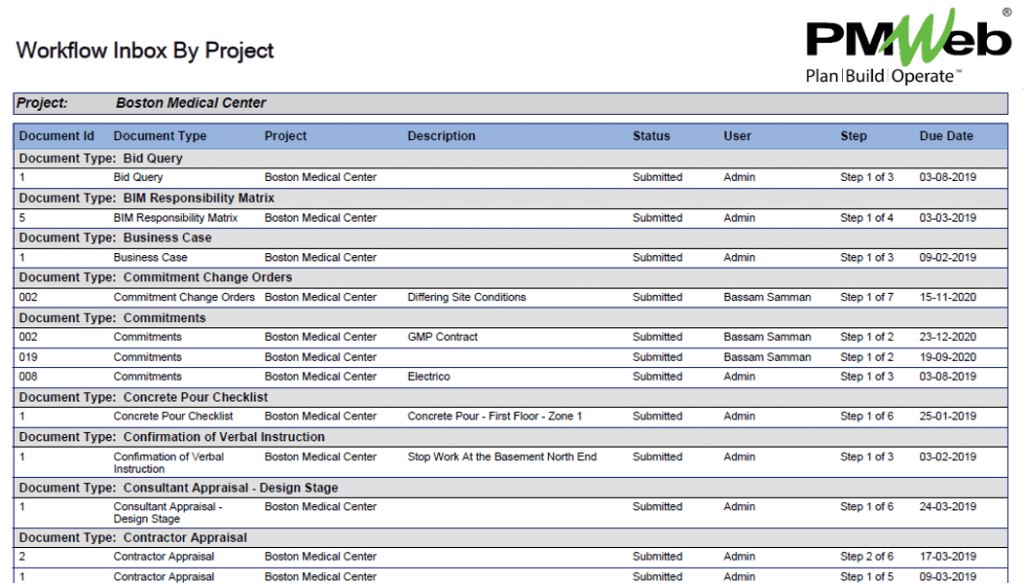Select the 'Workflow Inbox By Project' title
The width and height of the screenshot is (1024, 584).
145,51
